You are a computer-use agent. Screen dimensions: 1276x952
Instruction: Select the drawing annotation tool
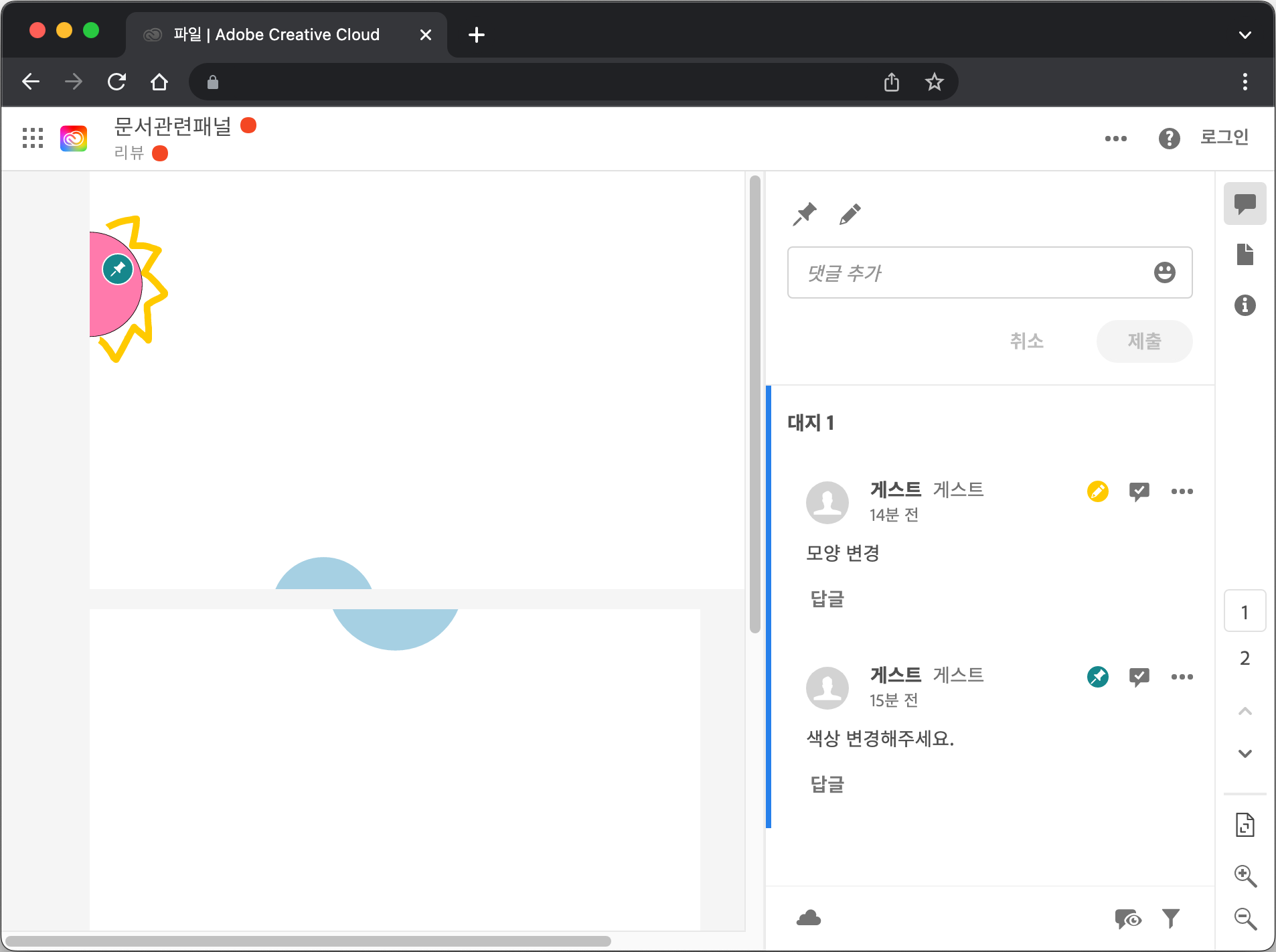(850, 214)
